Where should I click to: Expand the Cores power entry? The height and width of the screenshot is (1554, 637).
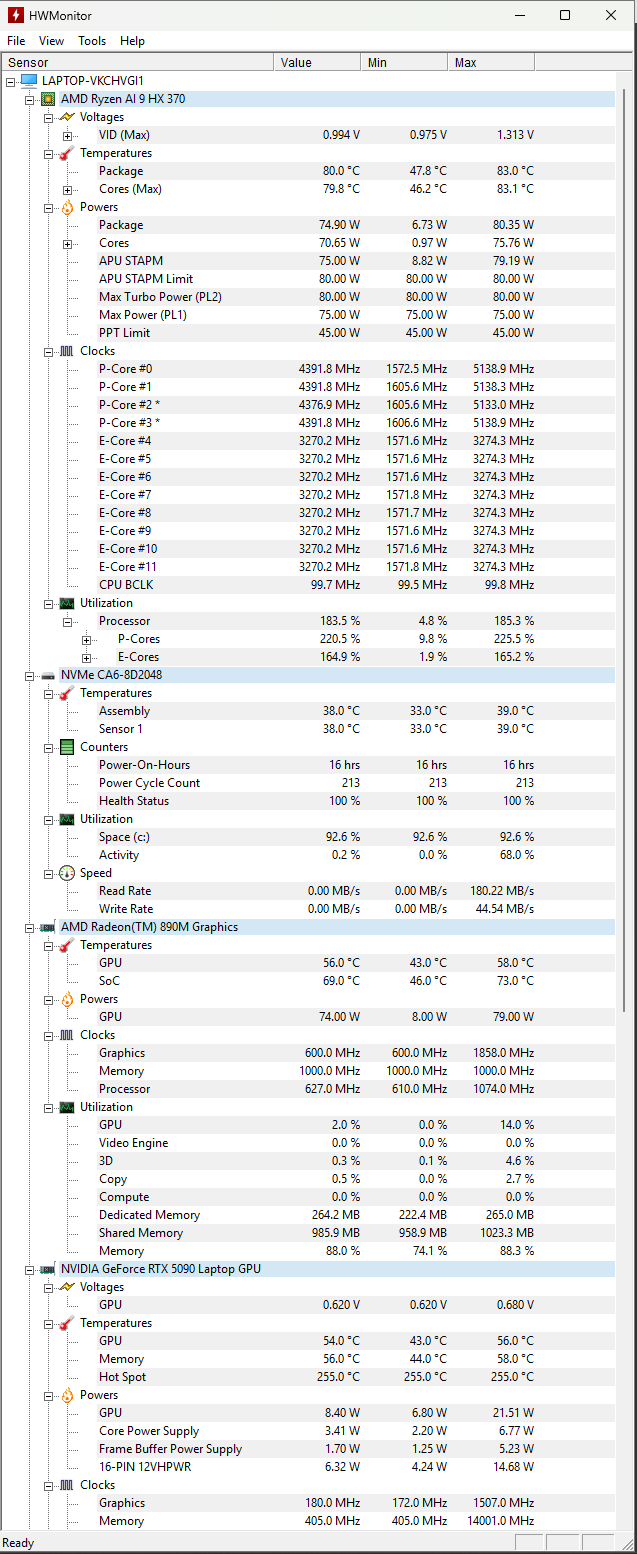tap(68, 243)
